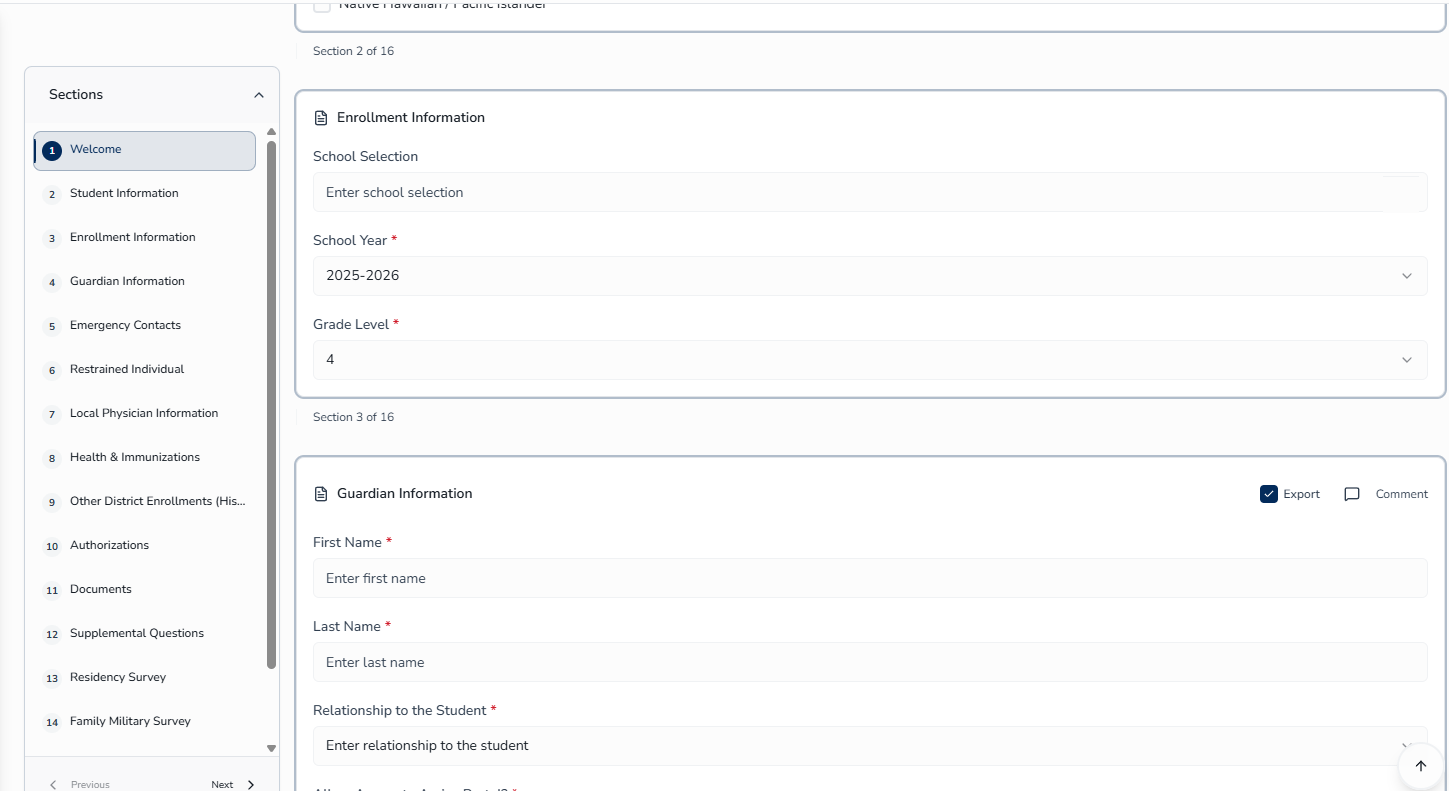1449x791 pixels.
Task: Open the Grade Level dropdown
Action: pos(870,360)
